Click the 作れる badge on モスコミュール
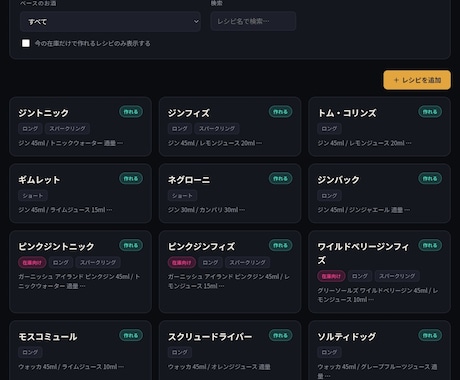Screen dimensions: 460x380 point(131,335)
